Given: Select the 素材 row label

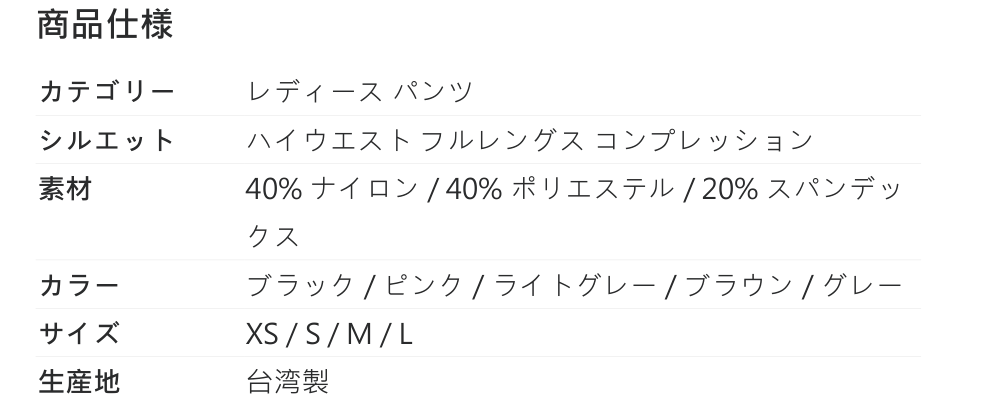Looking at the screenshot, I should (65, 189).
